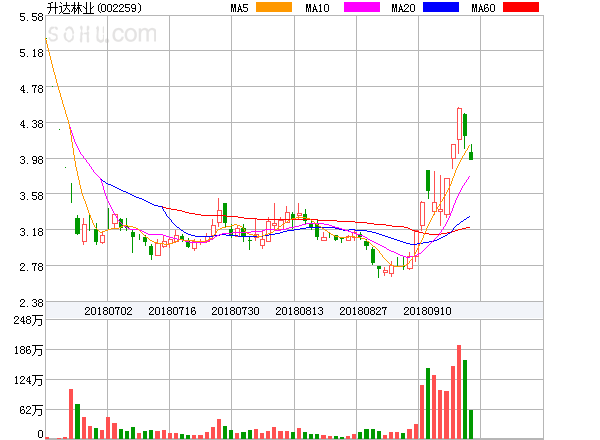Click the 124万 volume axis label
Screen dimensions: 600x440
click(x=28, y=380)
